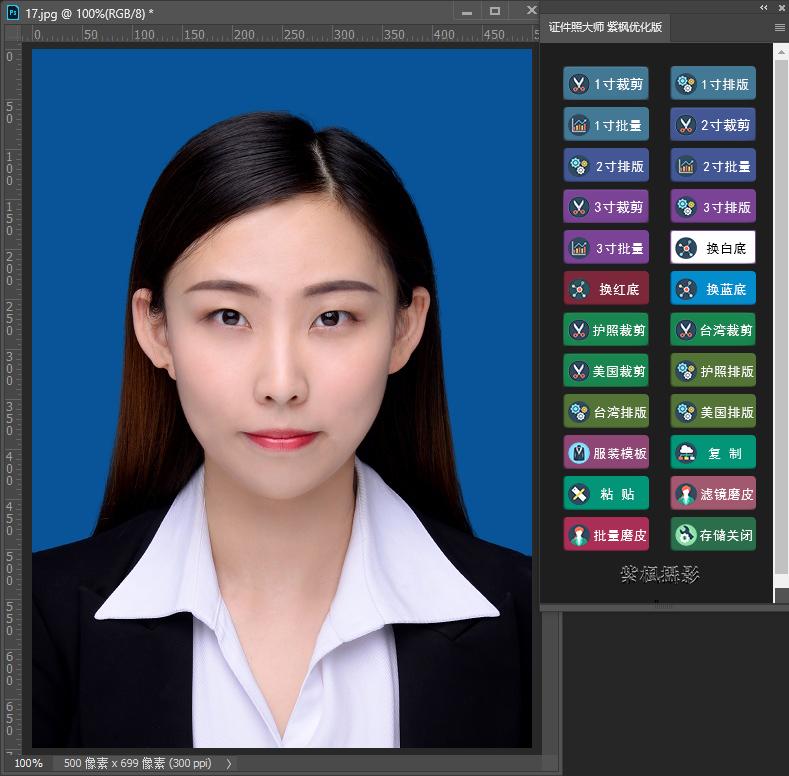Click the 100% zoom level field
This screenshot has height=776, width=789.
[28, 763]
